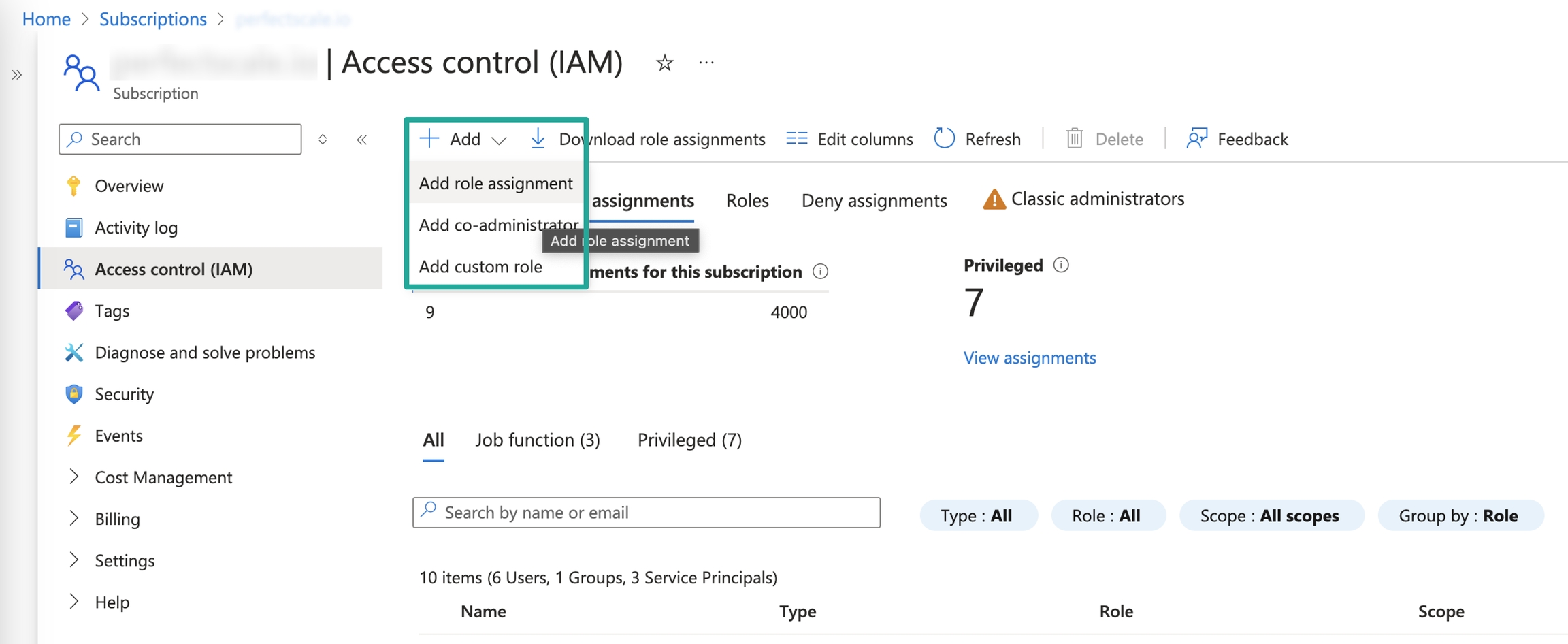The image size is (1568, 644).
Task: Open the Privileged (7) filter tab
Action: pos(689,440)
